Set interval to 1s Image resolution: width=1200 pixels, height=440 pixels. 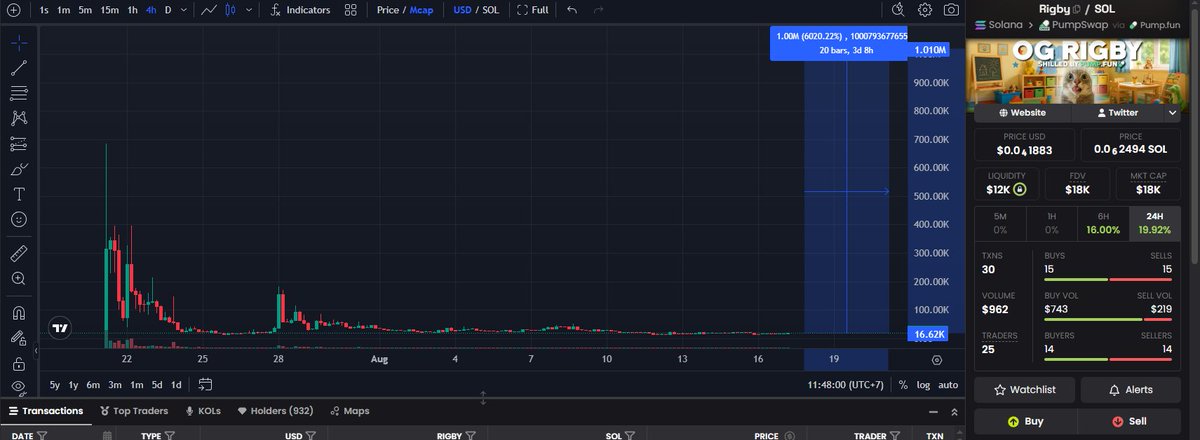[44, 10]
